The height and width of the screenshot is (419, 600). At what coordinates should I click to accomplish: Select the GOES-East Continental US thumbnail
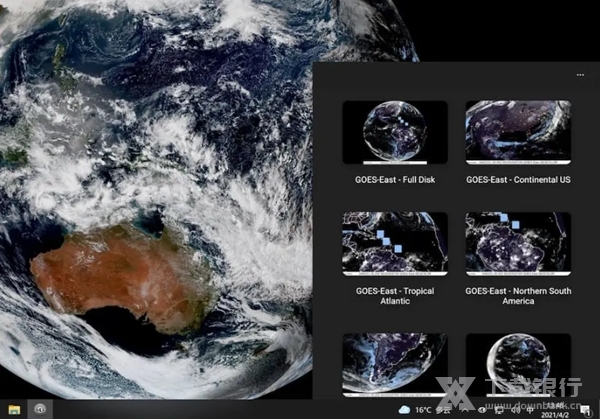(x=517, y=132)
